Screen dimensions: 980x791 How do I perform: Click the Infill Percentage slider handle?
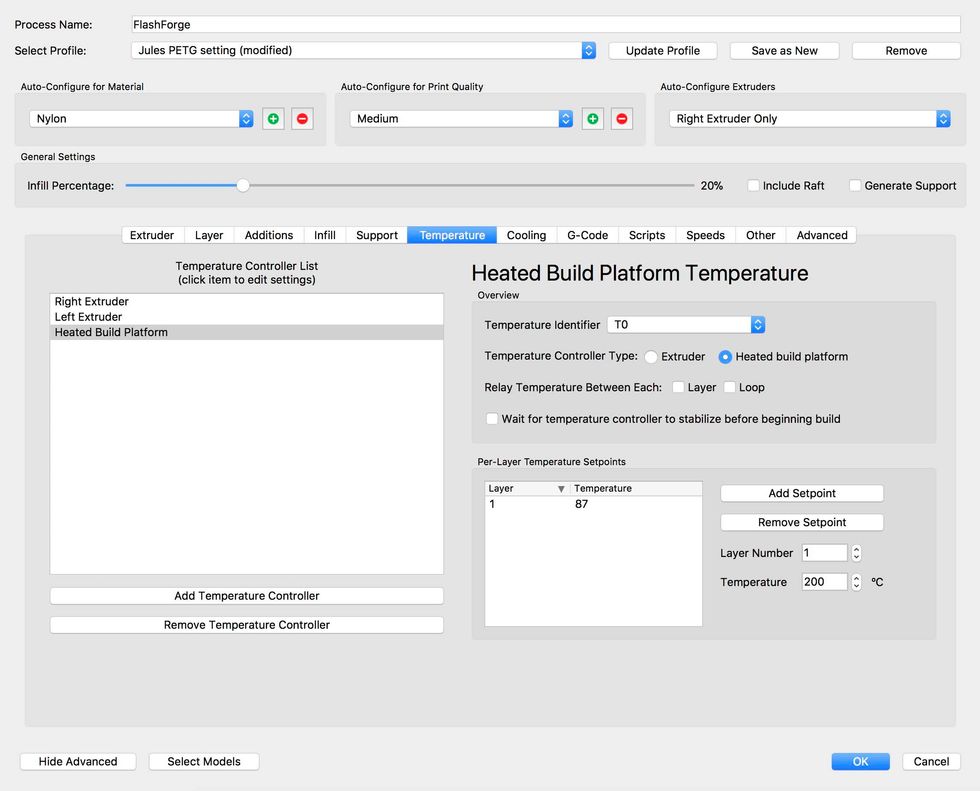(x=242, y=185)
